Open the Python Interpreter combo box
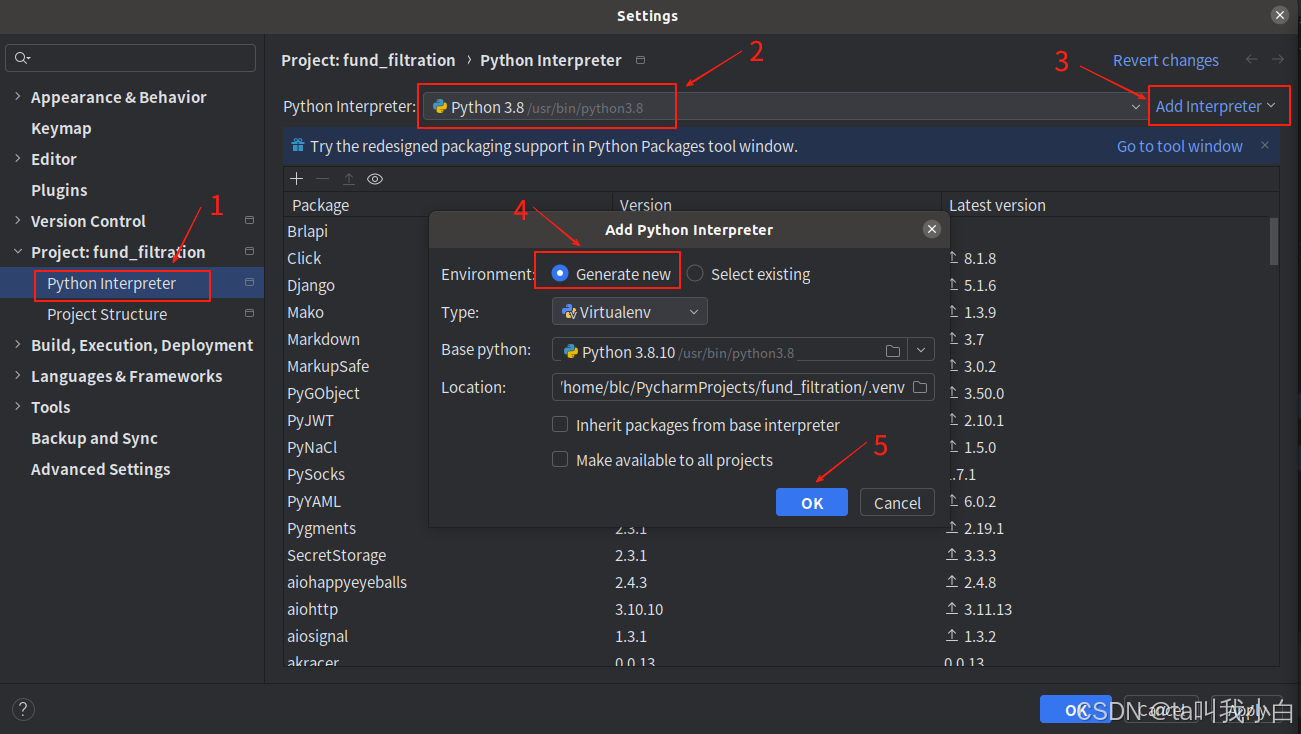Screen dimensions: 1301x734 pyautogui.click(x=785, y=106)
